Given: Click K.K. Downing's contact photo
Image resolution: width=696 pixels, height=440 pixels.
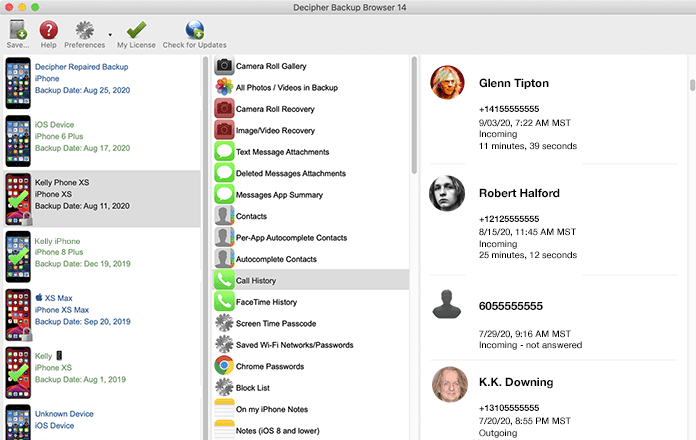Looking at the screenshot, I should [450, 384].
